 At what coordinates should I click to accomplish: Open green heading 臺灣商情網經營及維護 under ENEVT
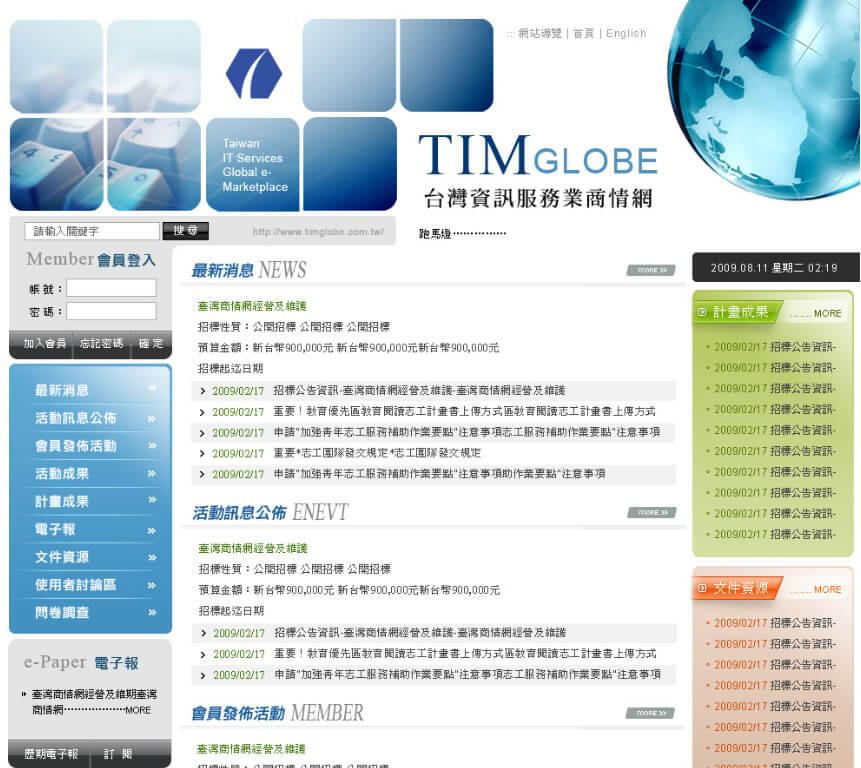click(x=253, y=548)
